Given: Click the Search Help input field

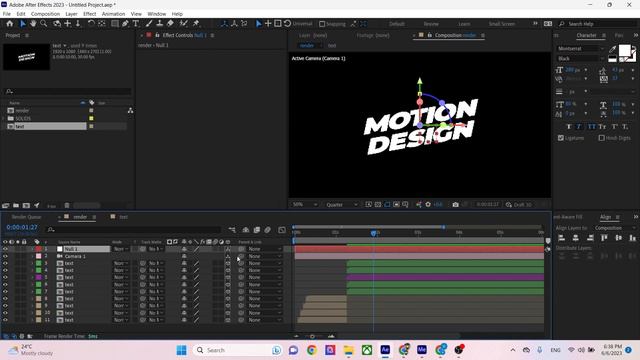Looking at the screenshot, I should 600,24.
